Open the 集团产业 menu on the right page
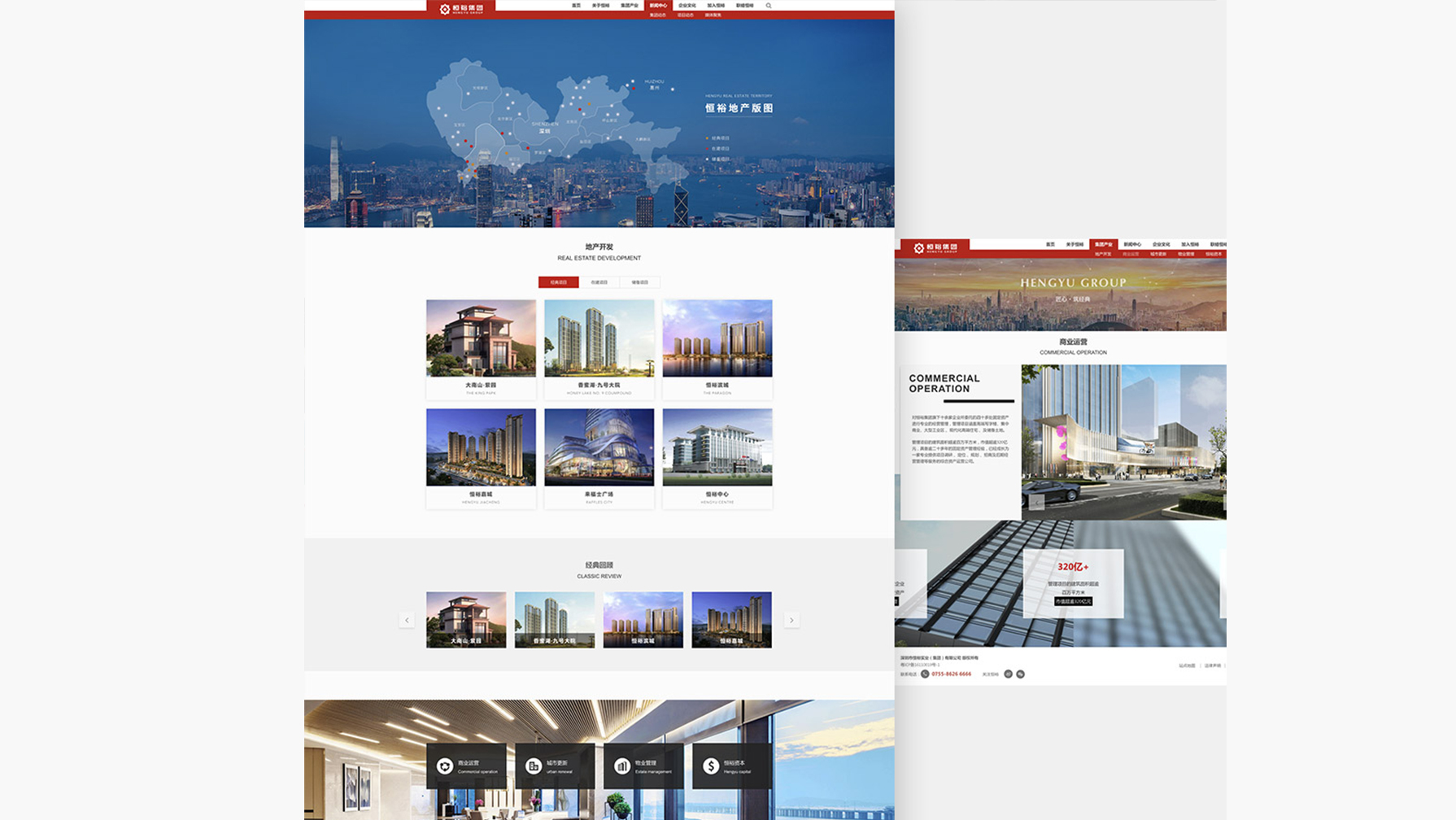The width and height of the screenshot is (1456, 820). (x=1103, y=244)
